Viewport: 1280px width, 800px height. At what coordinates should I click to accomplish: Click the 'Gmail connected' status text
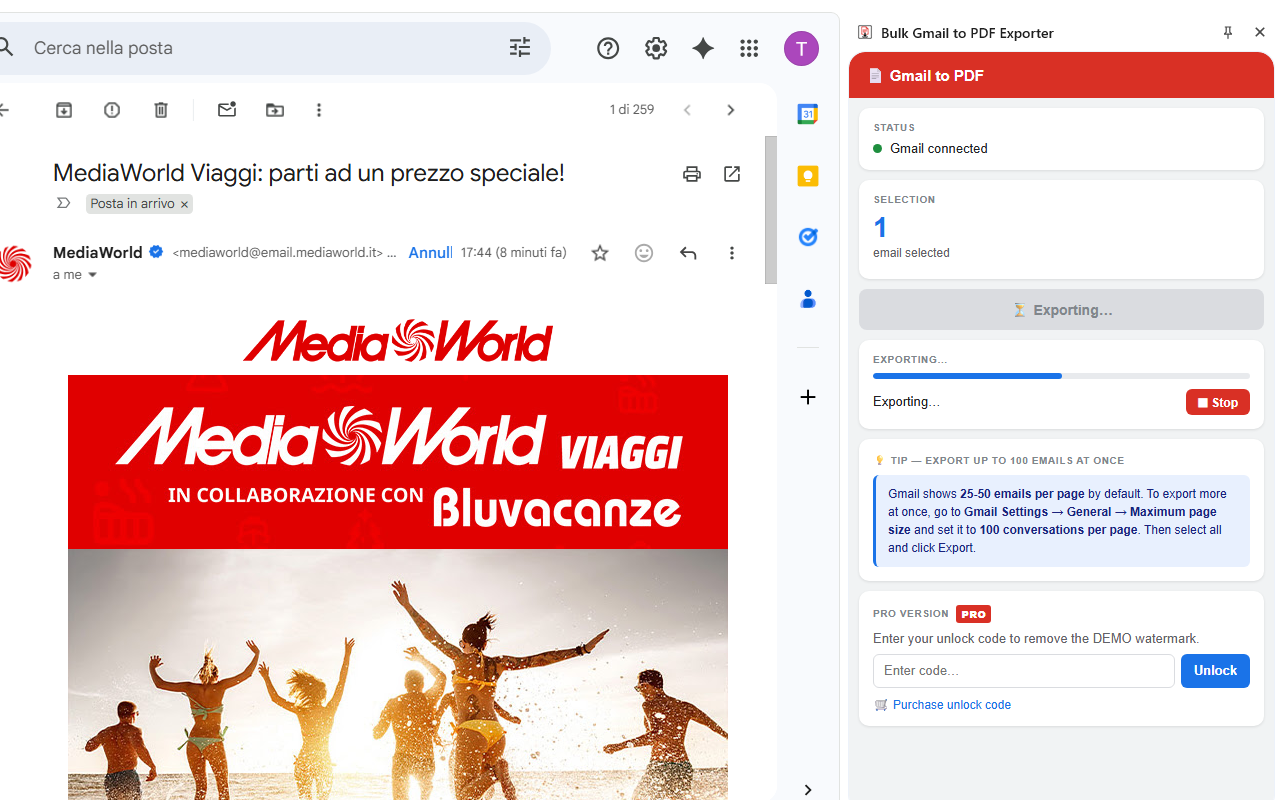[x=938, y=149]
